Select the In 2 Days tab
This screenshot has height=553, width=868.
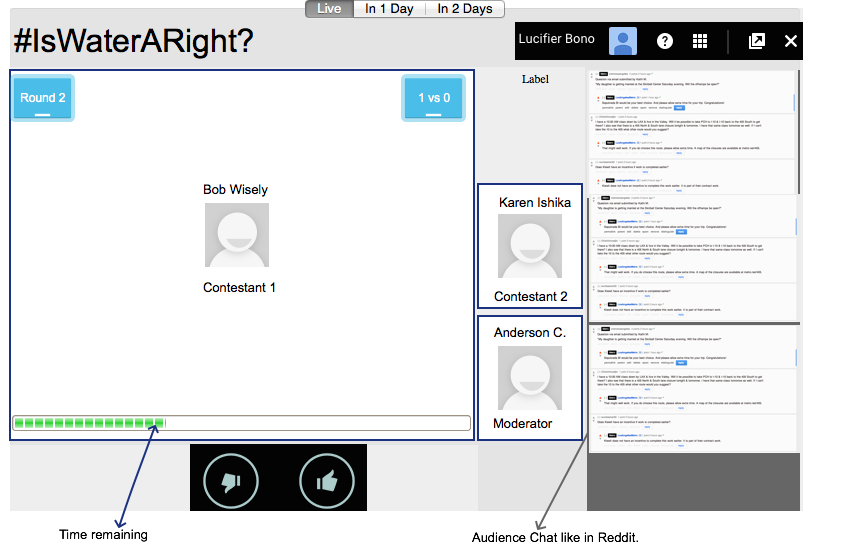(463, 9)
